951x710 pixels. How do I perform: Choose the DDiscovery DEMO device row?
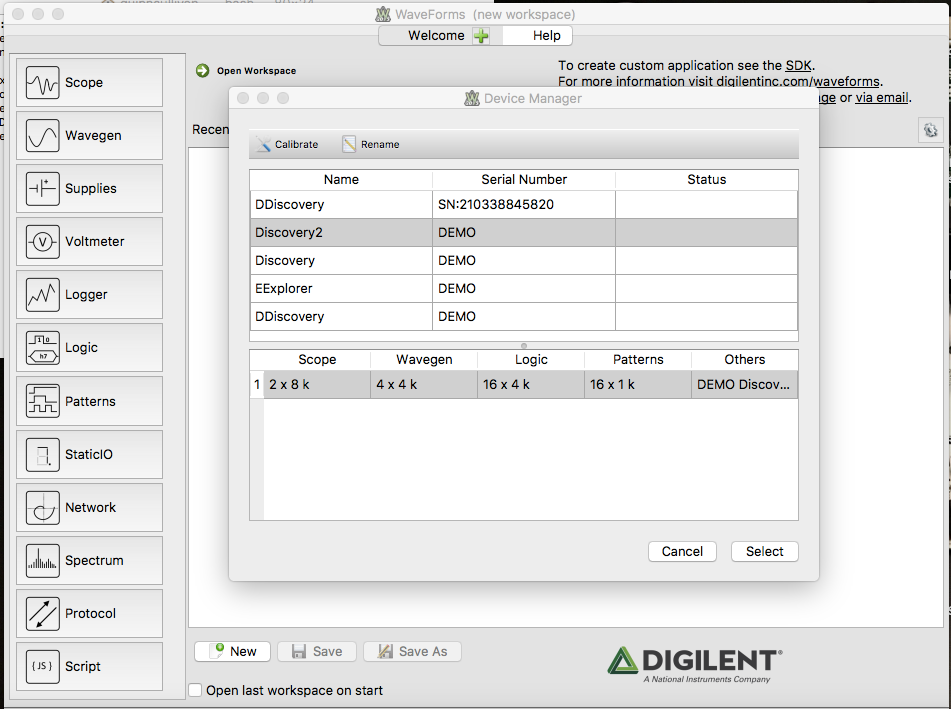click(524, 316)
